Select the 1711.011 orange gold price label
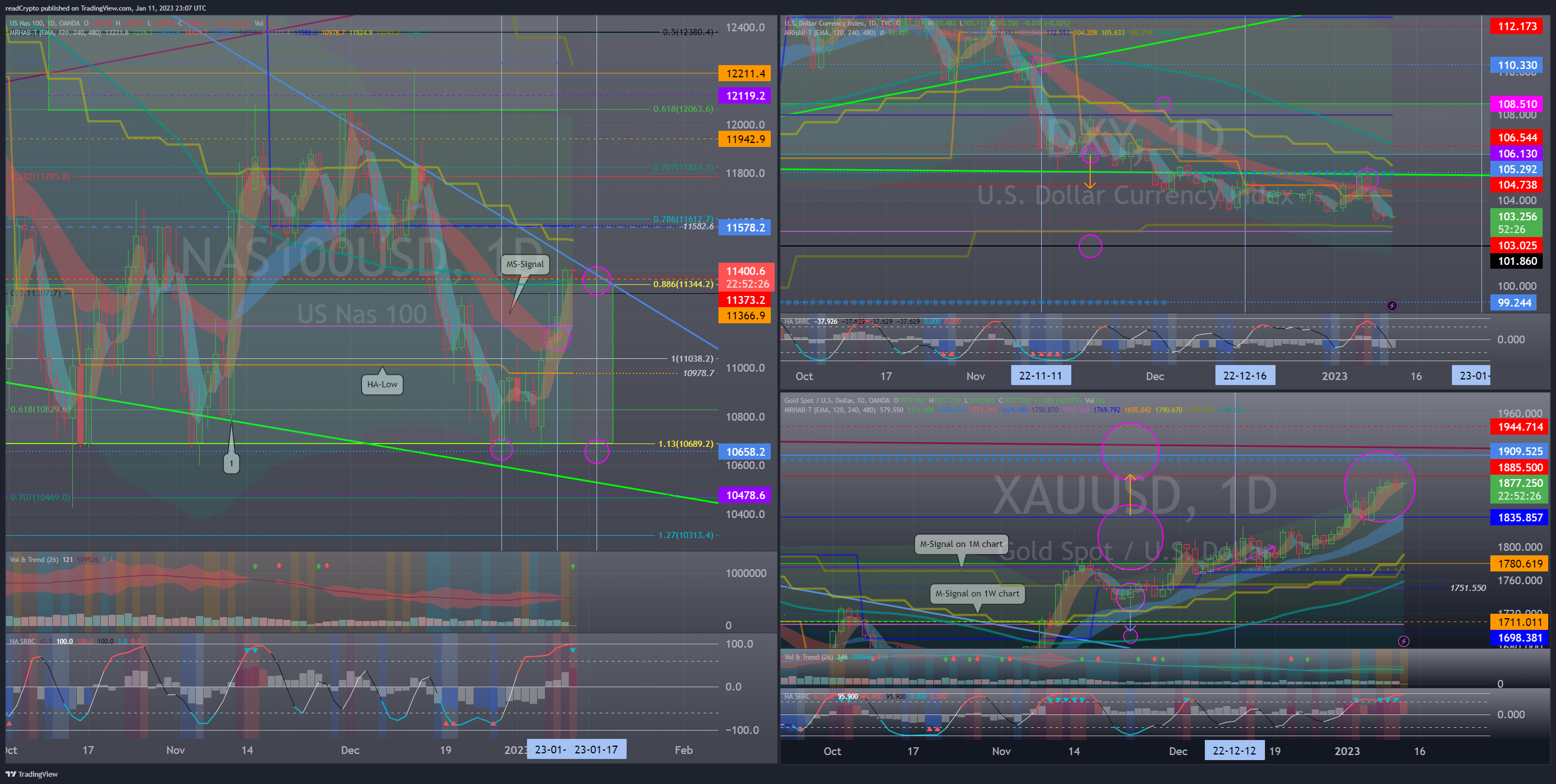The image size is (1556, 784). click(1519, 622)
